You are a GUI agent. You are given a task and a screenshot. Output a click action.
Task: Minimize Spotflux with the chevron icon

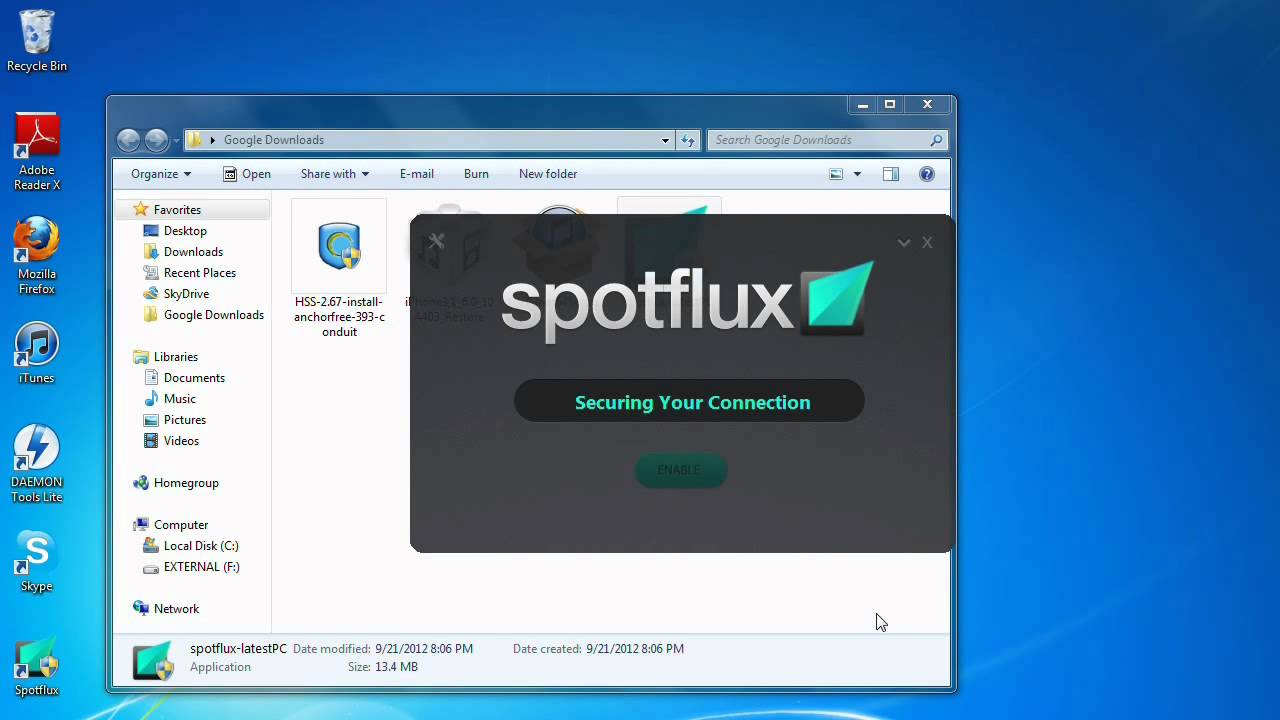904,243
